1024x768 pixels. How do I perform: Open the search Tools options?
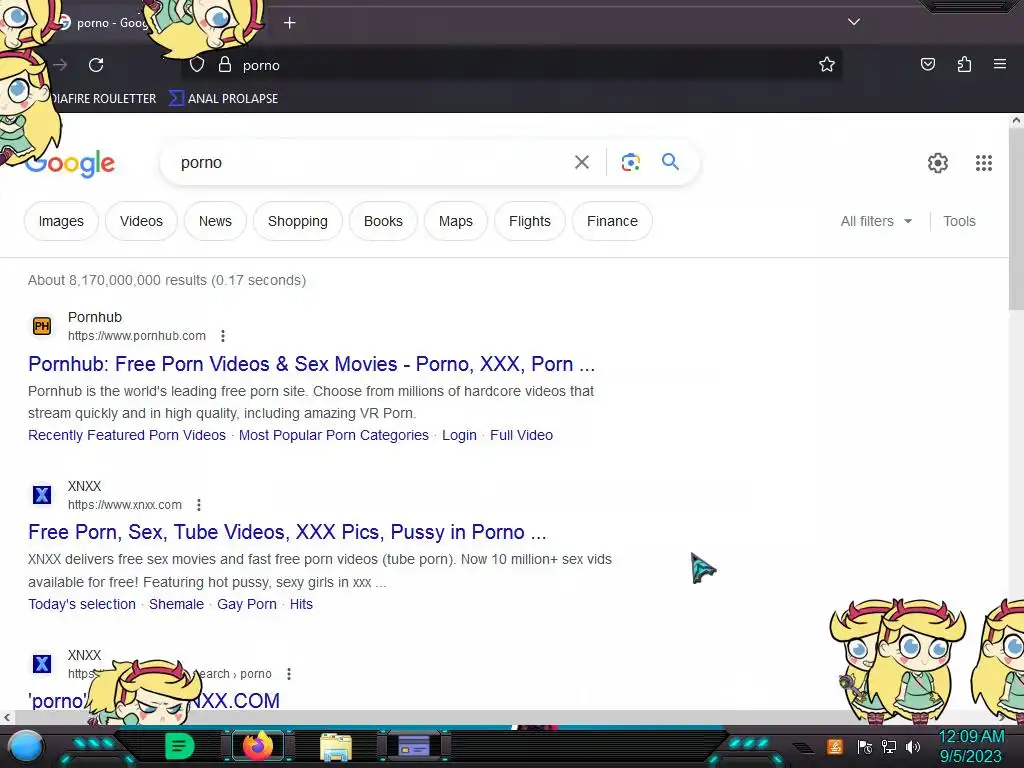959,221
